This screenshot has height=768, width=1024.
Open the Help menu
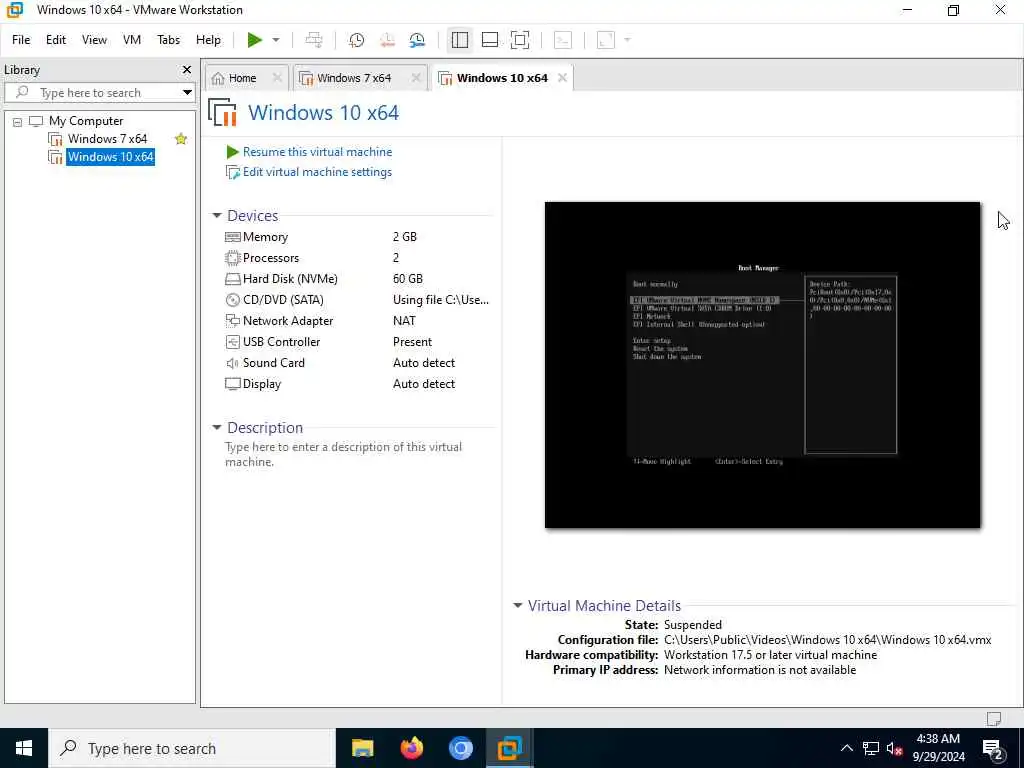coord(208,40)
